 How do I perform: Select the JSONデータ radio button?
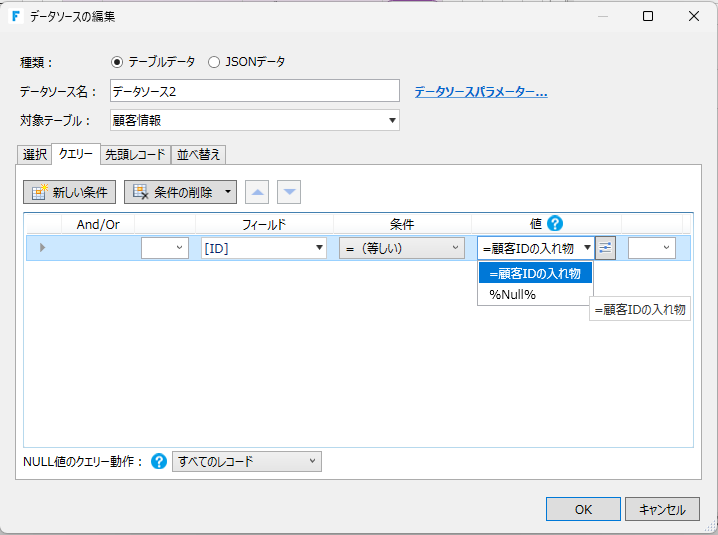[x=214, y=62]
